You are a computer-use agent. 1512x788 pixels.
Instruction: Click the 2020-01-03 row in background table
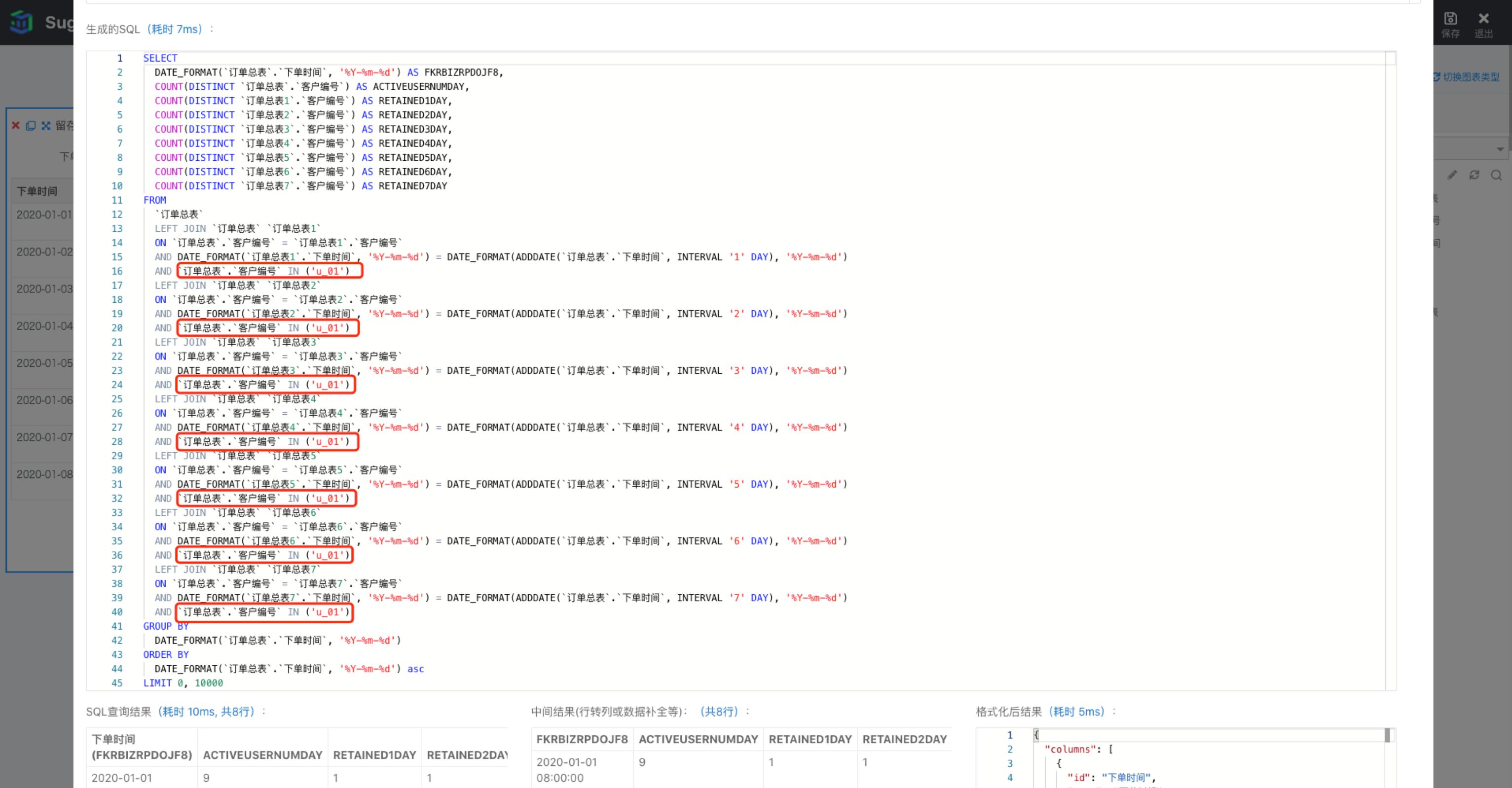[42, 294]
